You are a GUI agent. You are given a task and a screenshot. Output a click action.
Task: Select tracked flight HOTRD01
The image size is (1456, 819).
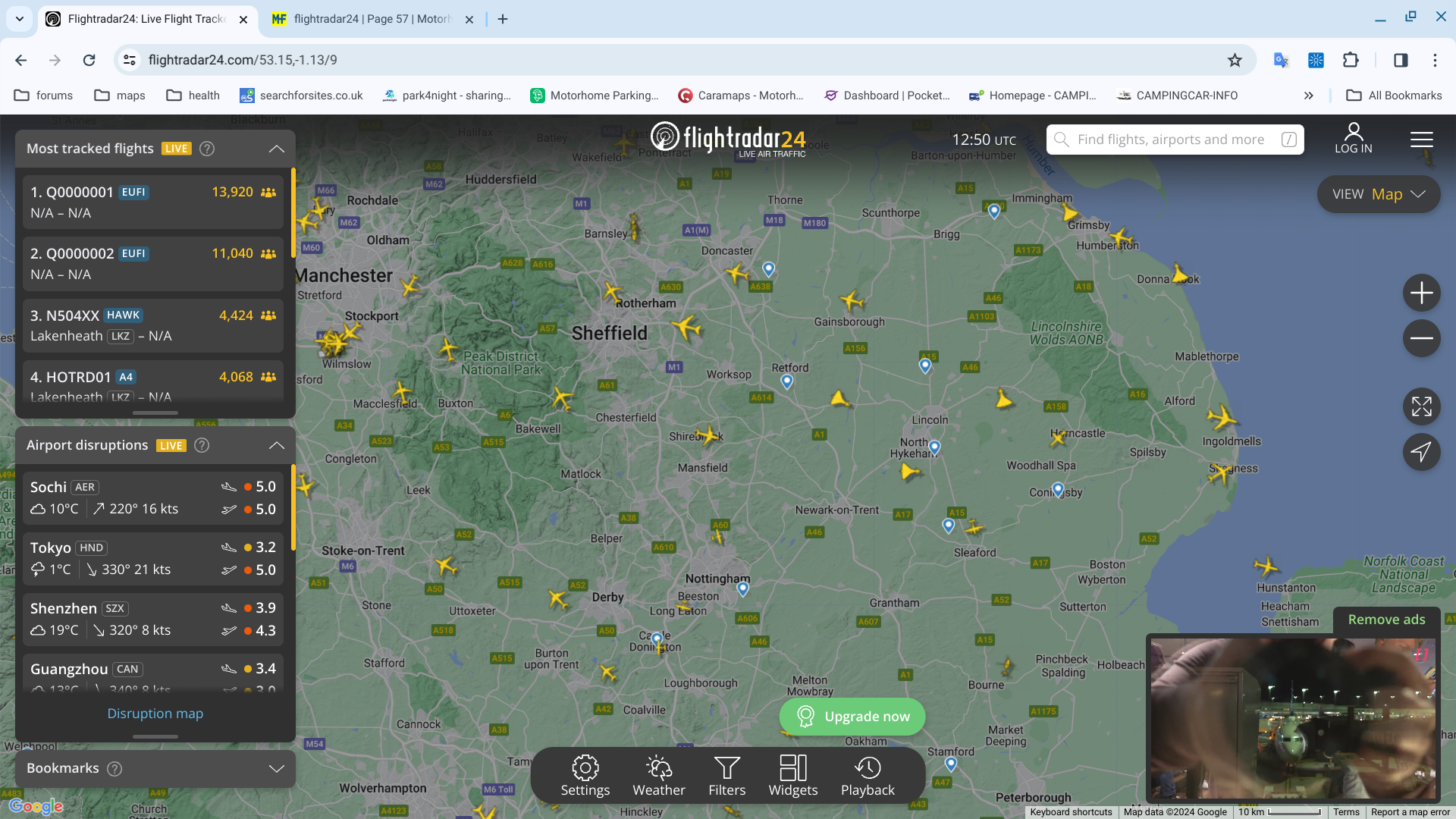[152, 382]
